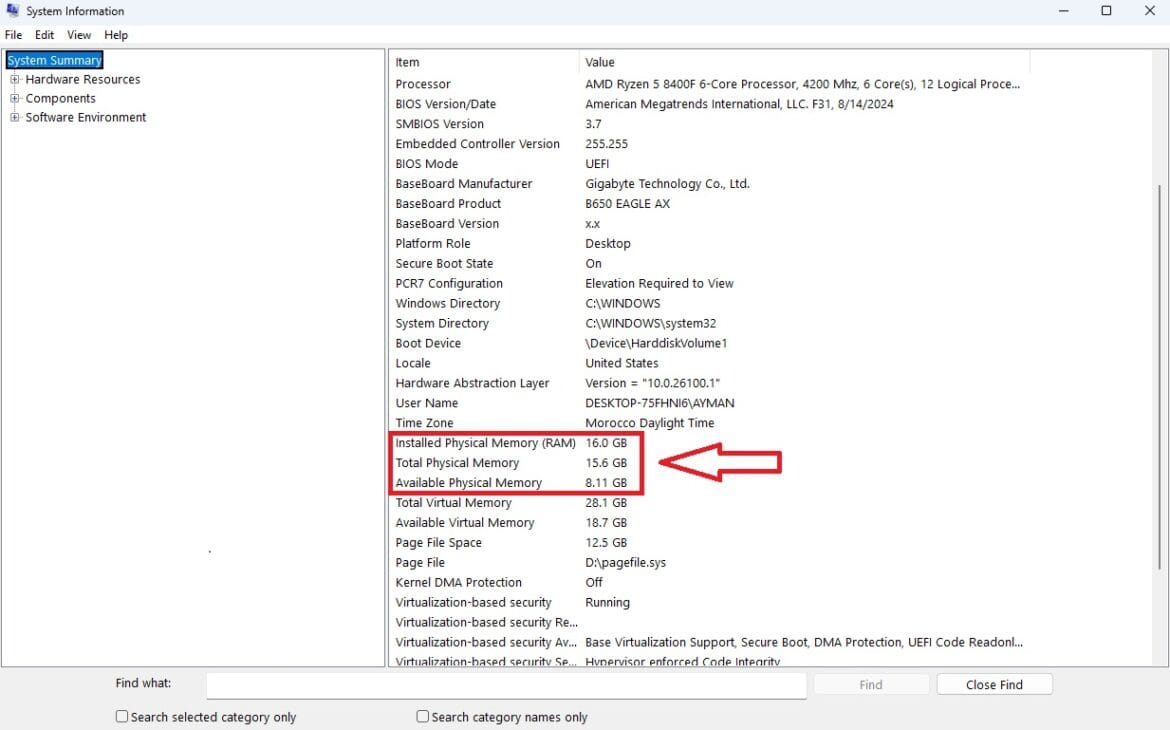
Task: Select the Embedded Controller Version row
Action: click(x=709, y=144)
